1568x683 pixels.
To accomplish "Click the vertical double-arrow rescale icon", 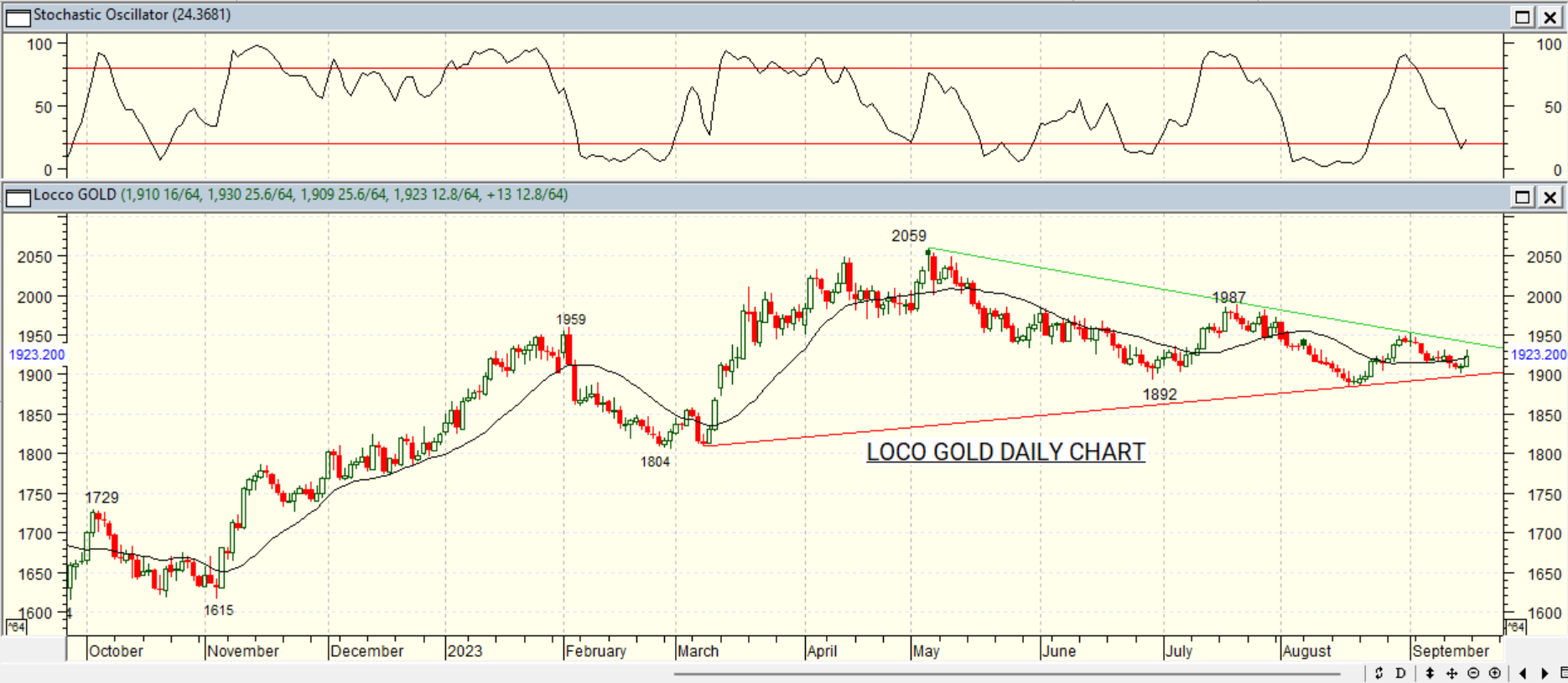I will click(x=1430, y=673).
